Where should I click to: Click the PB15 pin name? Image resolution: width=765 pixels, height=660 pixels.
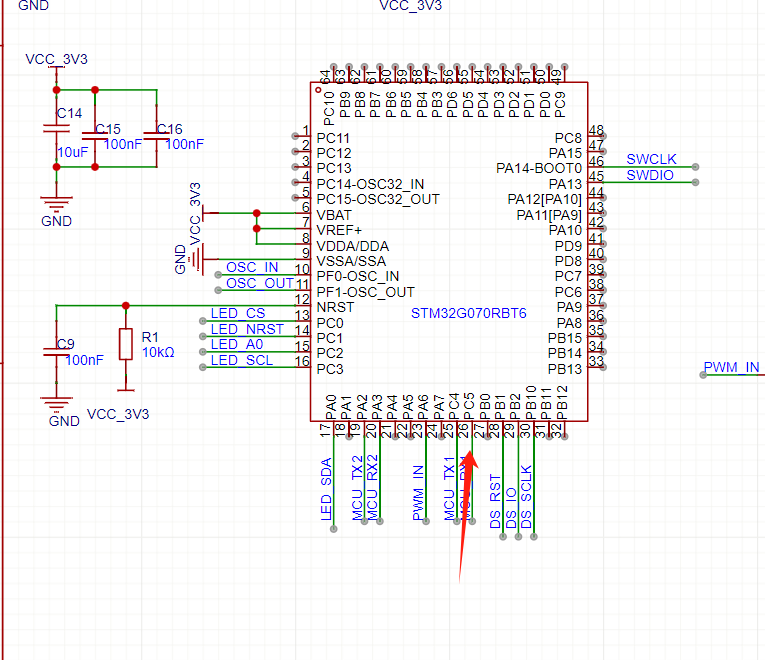click(x=565, y=338)
